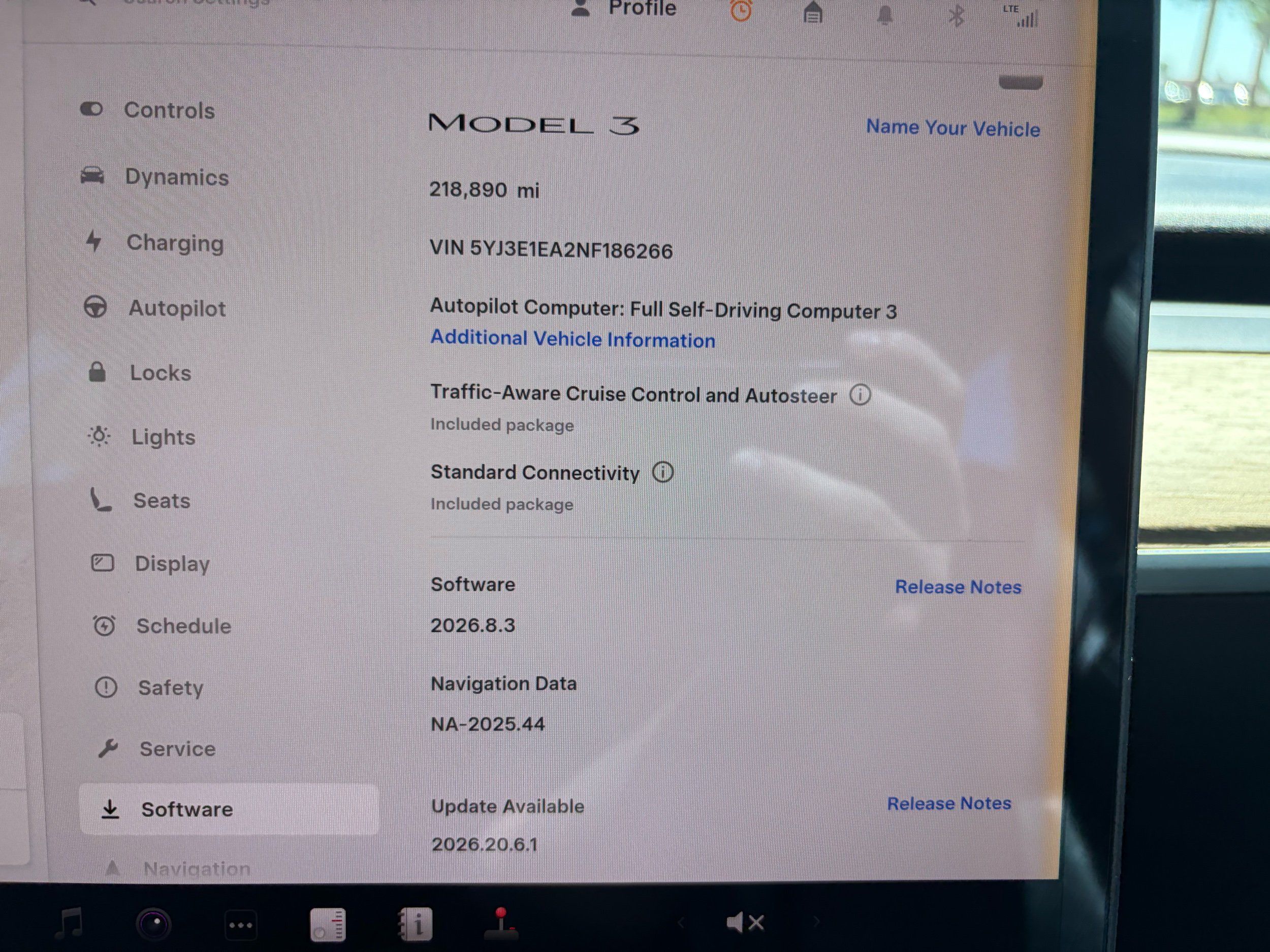Open the Controls settings section
Viewport: 1270px width, 952px height.
click(147, 110)
